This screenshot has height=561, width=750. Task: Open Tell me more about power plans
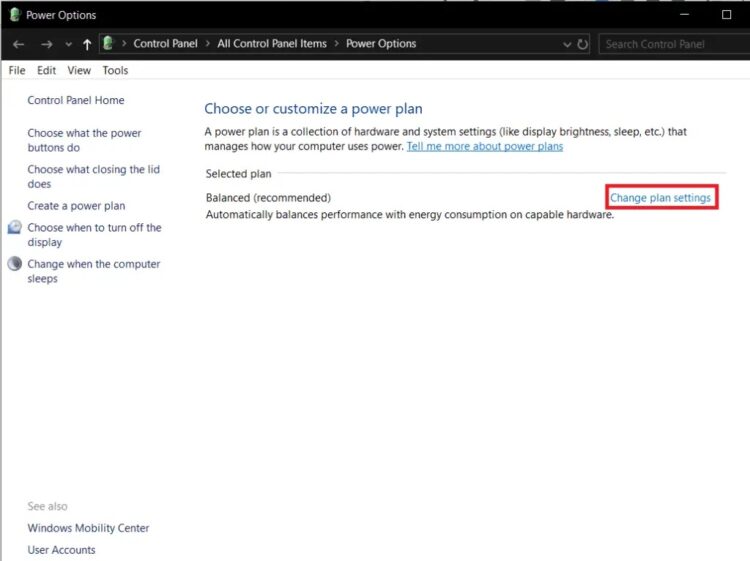(x=484, y=146)
